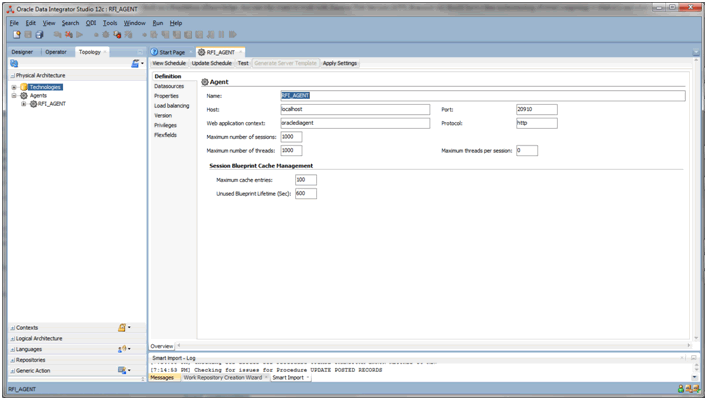Select the Technologies folder icon in the tree
Viewport: 707px width, 400px height.
[24, 87]
